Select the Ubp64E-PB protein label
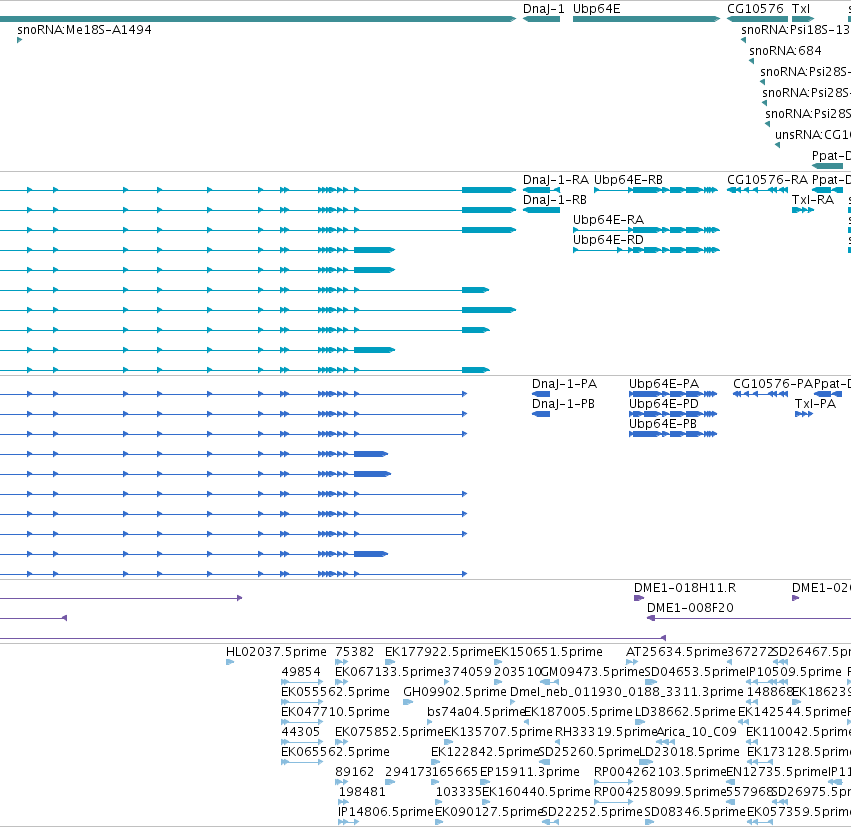The height and width of the screenshot is (827, 851). (663, 424)
